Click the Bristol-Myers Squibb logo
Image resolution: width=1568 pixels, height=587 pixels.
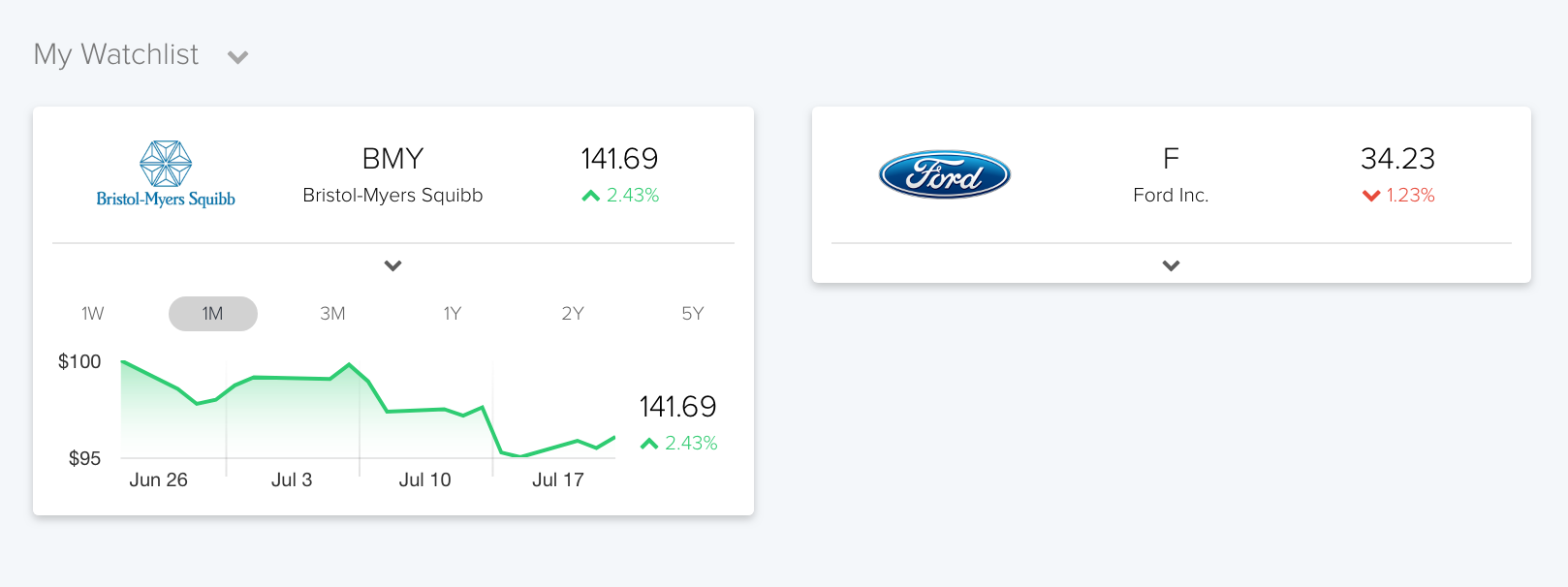pyautogui.click(x=166, y=174)
